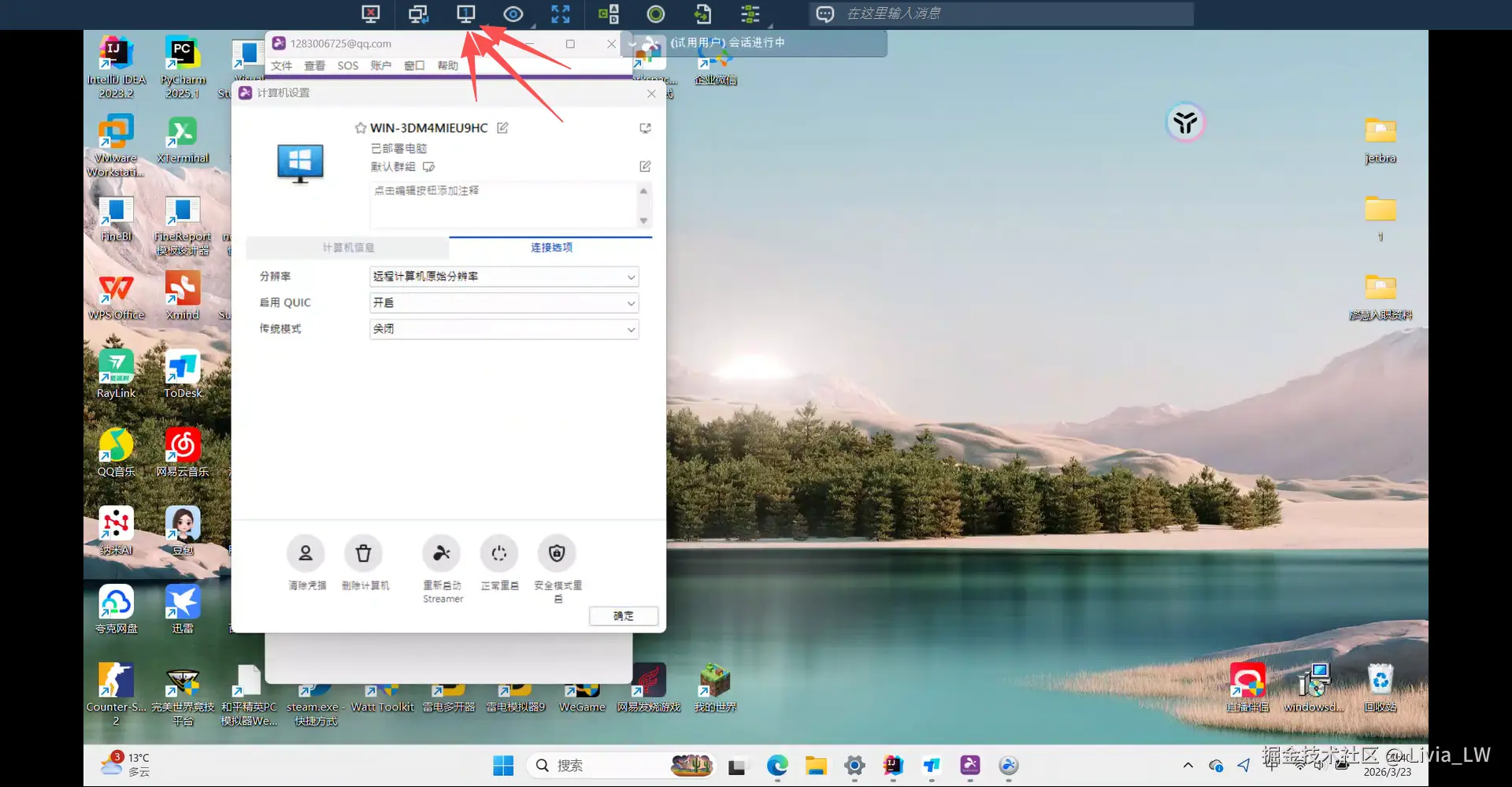Expand the 分辨率 dropdown

[504, 277]
